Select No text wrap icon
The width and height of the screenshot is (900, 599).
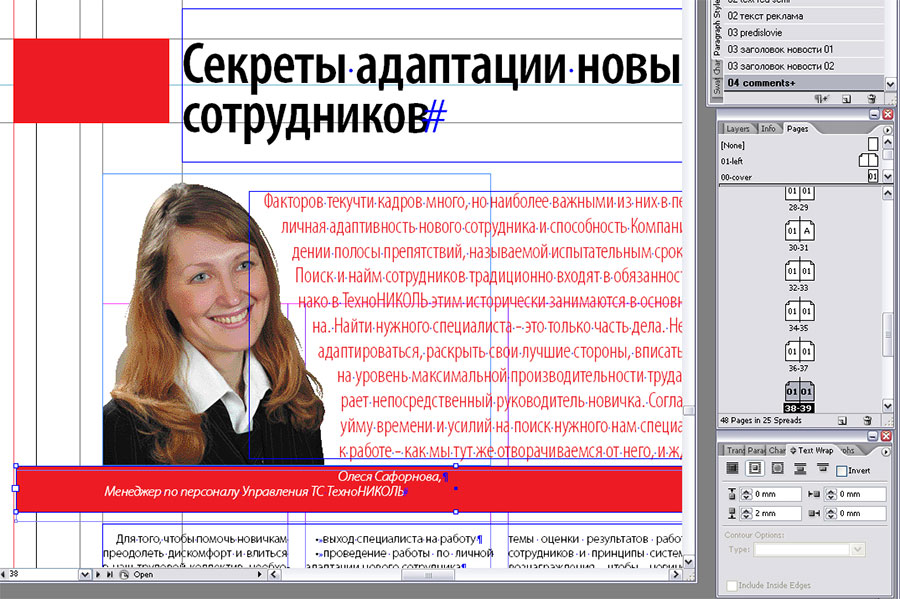(732, 469)
